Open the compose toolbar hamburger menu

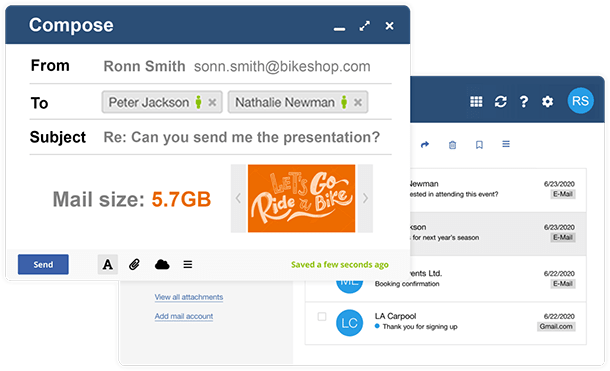click(x=188, y=264)
